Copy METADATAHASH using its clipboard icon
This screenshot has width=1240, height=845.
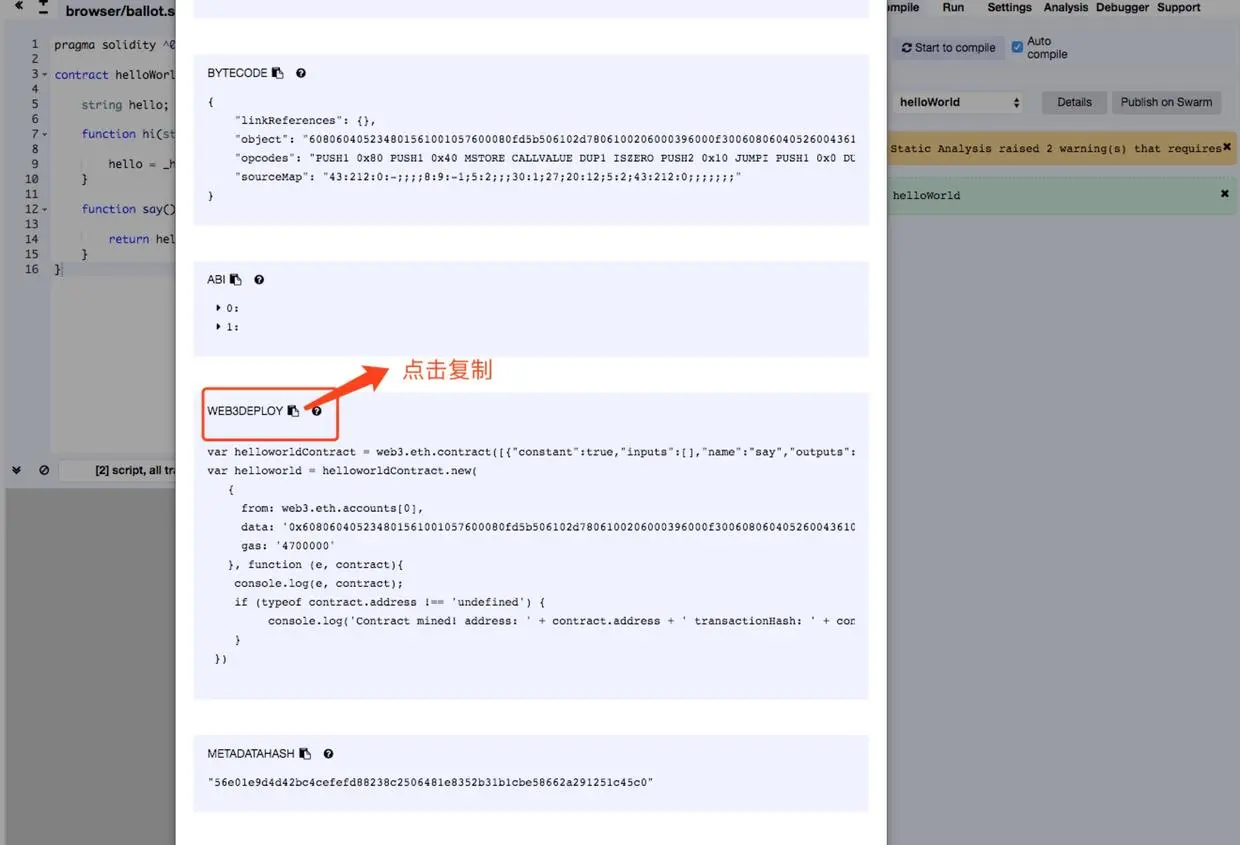click(306, 753)
